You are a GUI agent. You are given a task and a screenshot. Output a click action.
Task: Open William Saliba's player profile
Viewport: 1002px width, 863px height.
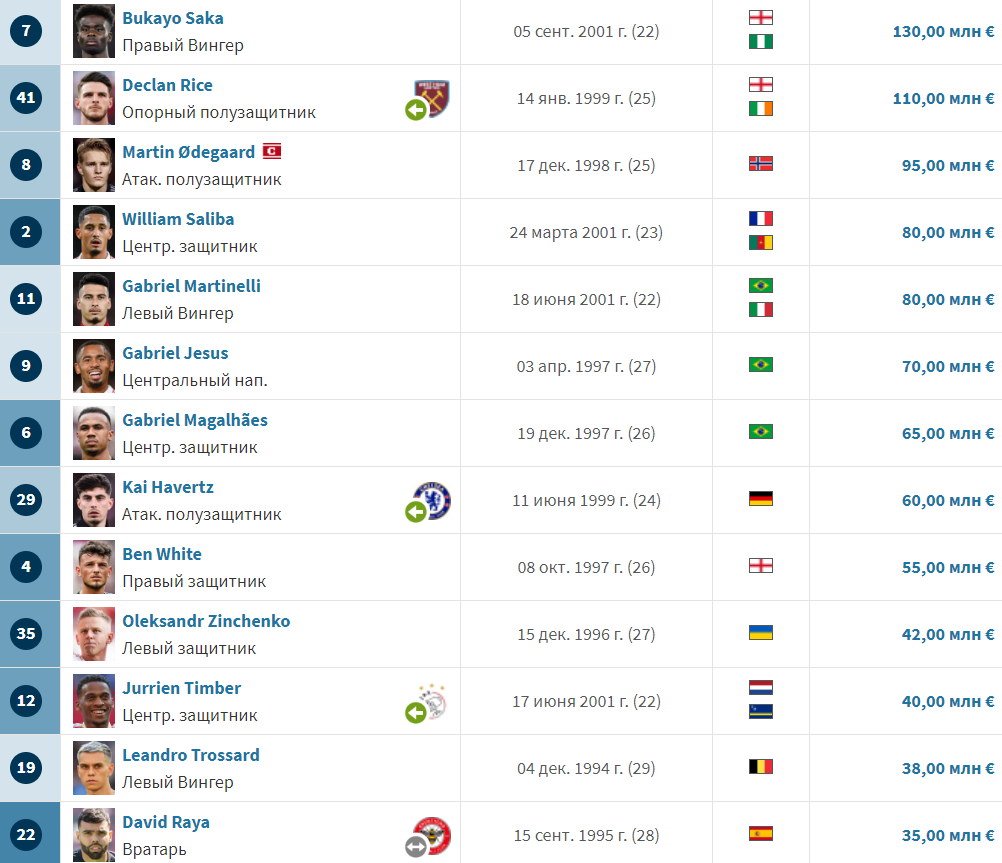[x=178, y=219]
